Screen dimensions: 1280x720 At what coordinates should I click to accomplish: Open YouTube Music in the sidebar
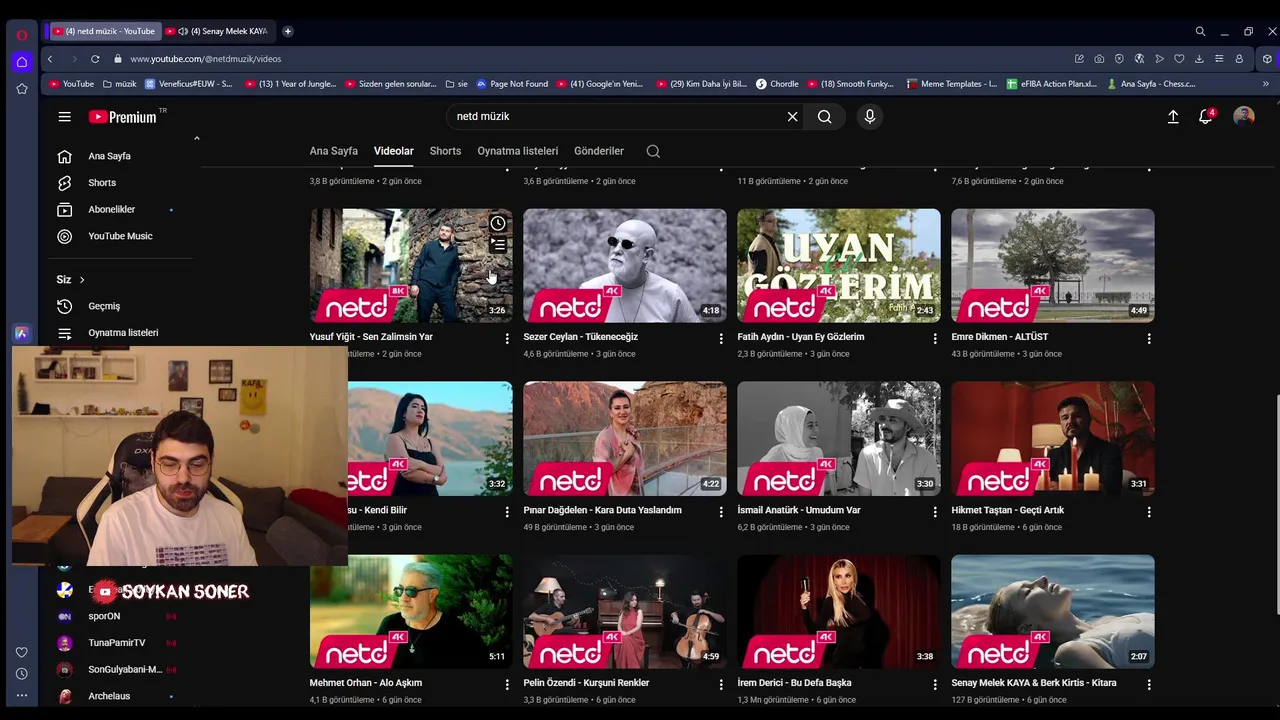[120, 236]
